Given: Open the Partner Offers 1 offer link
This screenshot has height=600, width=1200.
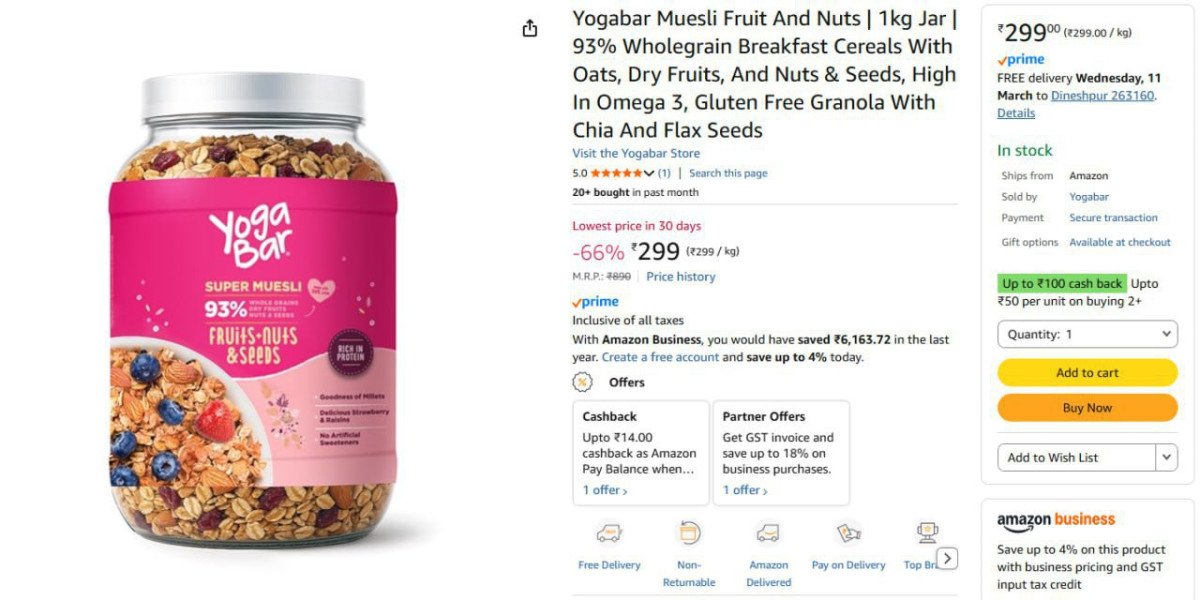Looking at the screenshot, I should click(x=745, y=490).
